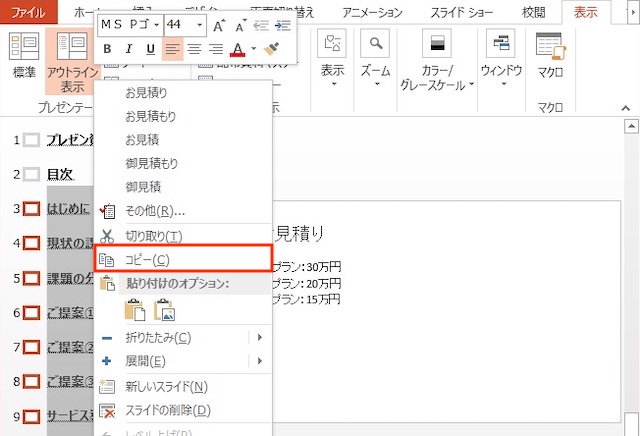640x436 pixels.
Task: Toggle Underline in the mini toolbar
Action: click(x=151, y=49)
